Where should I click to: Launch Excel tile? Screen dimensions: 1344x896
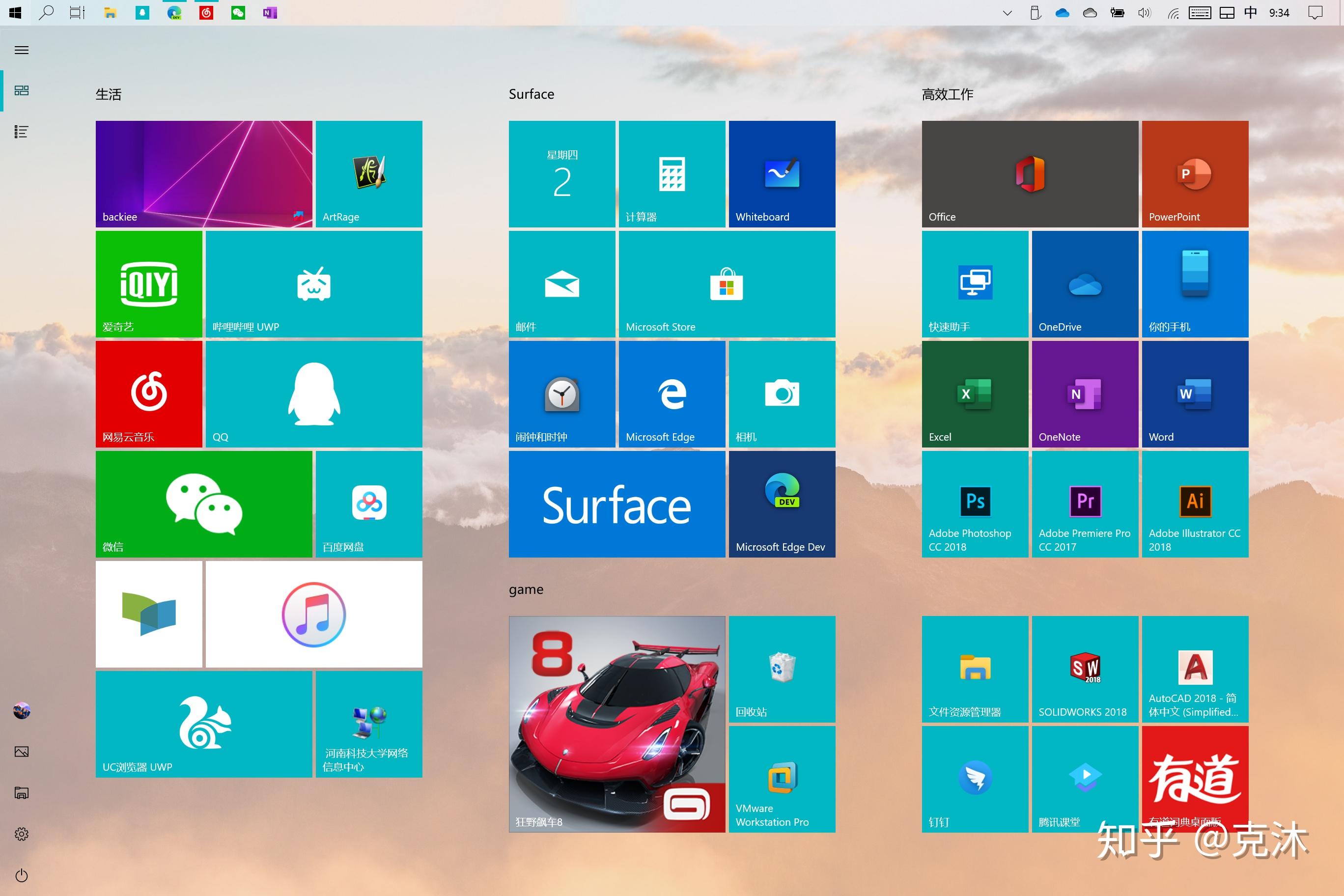click(x=976, y=393)
